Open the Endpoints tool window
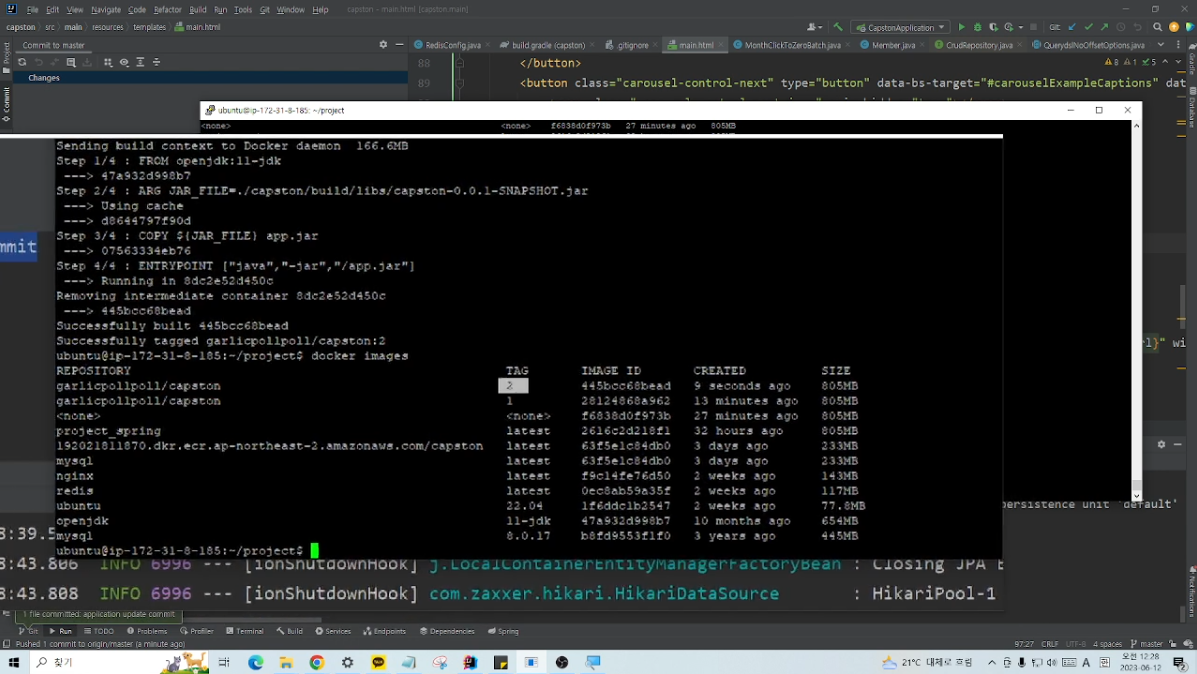The height and width of the screenshot is (674, 1197). [385, 631]
